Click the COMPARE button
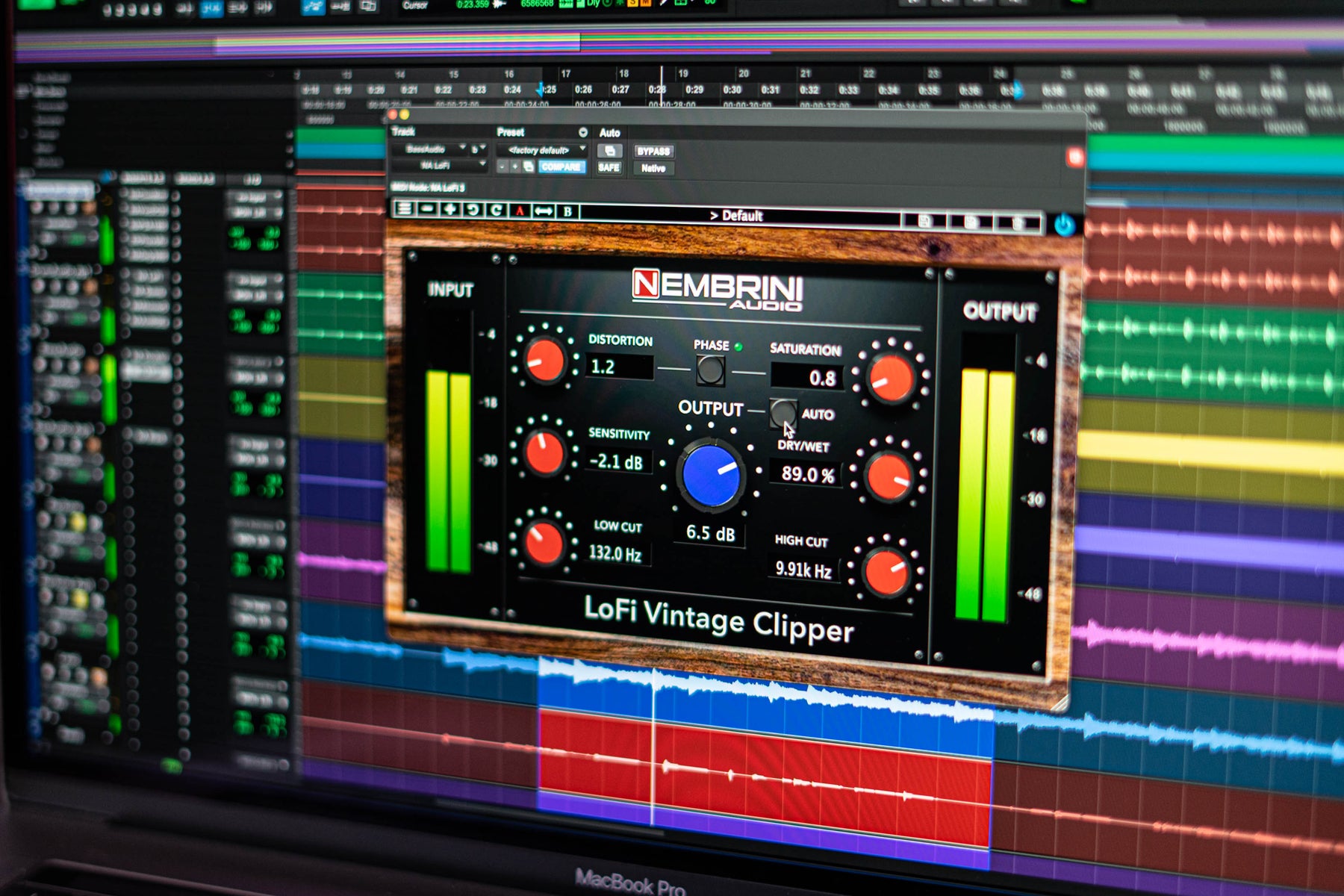1344x896 pixels. (x=561, y=167)
